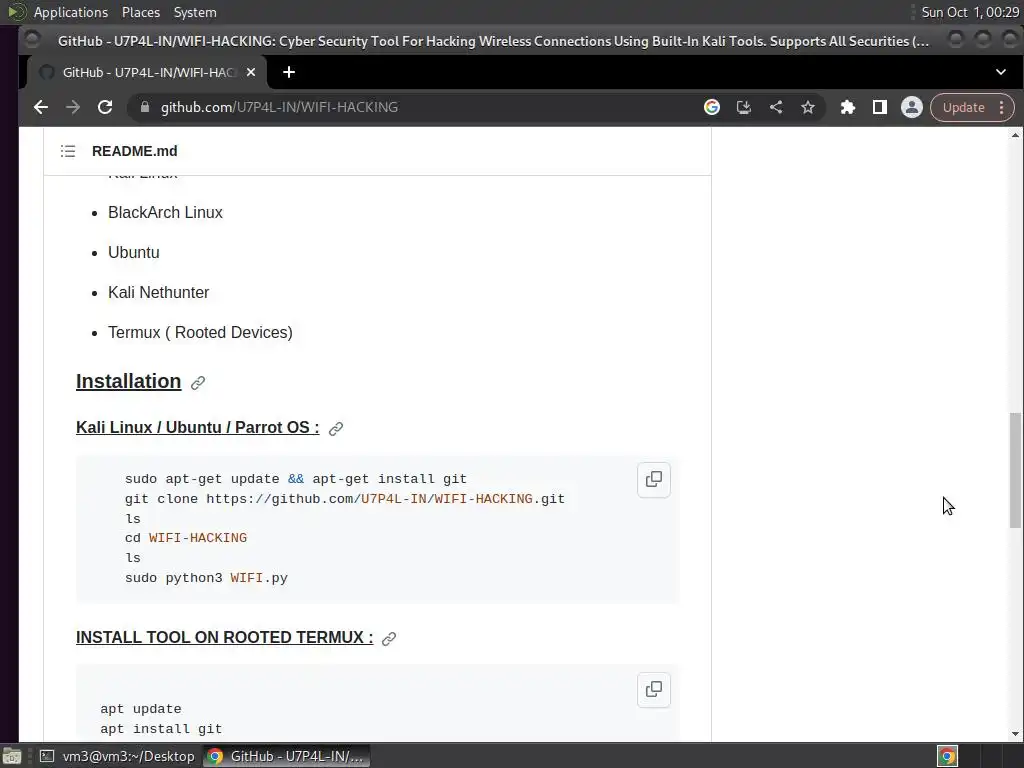Open the Installation heading link
Viewport: 1024px width, 768px height.
pos(129,381)
